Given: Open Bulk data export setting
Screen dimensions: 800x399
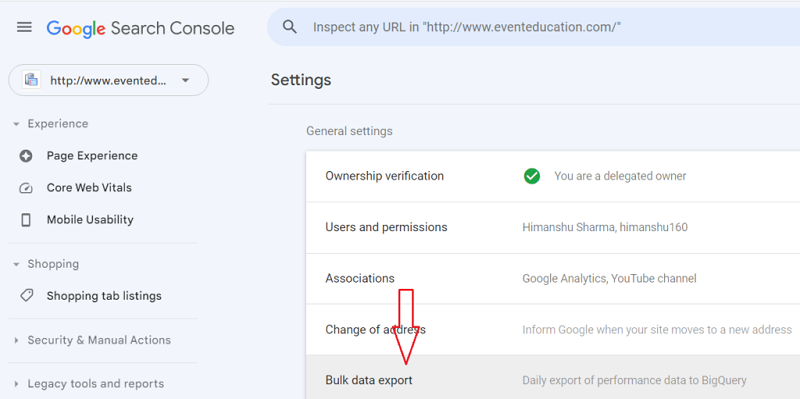Looking at the screenshot, I should coord(553,378).
